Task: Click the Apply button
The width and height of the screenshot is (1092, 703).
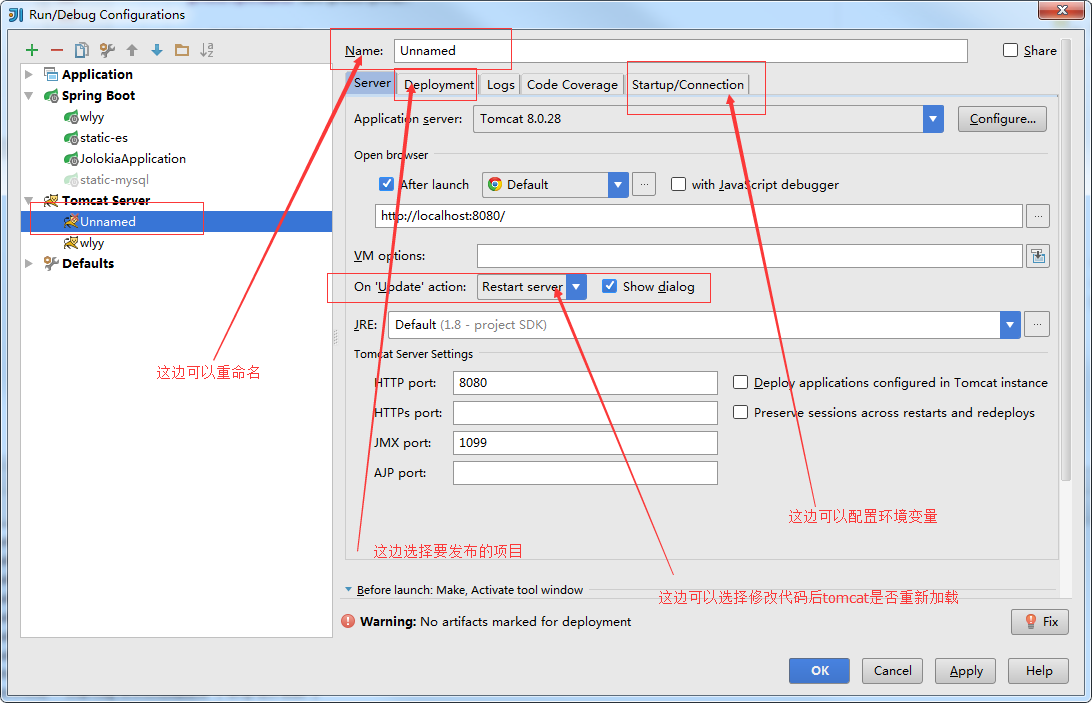Action: coord(965,670)
